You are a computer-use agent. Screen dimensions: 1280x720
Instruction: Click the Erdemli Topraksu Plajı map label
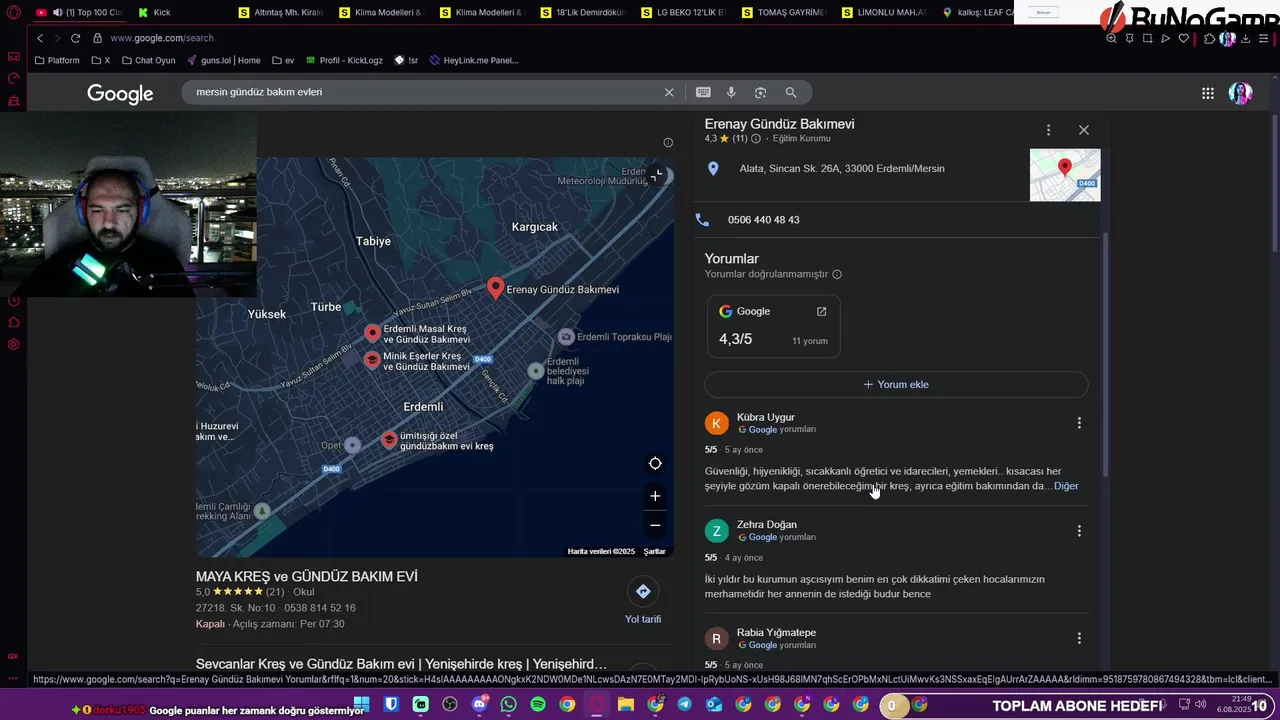624,337
